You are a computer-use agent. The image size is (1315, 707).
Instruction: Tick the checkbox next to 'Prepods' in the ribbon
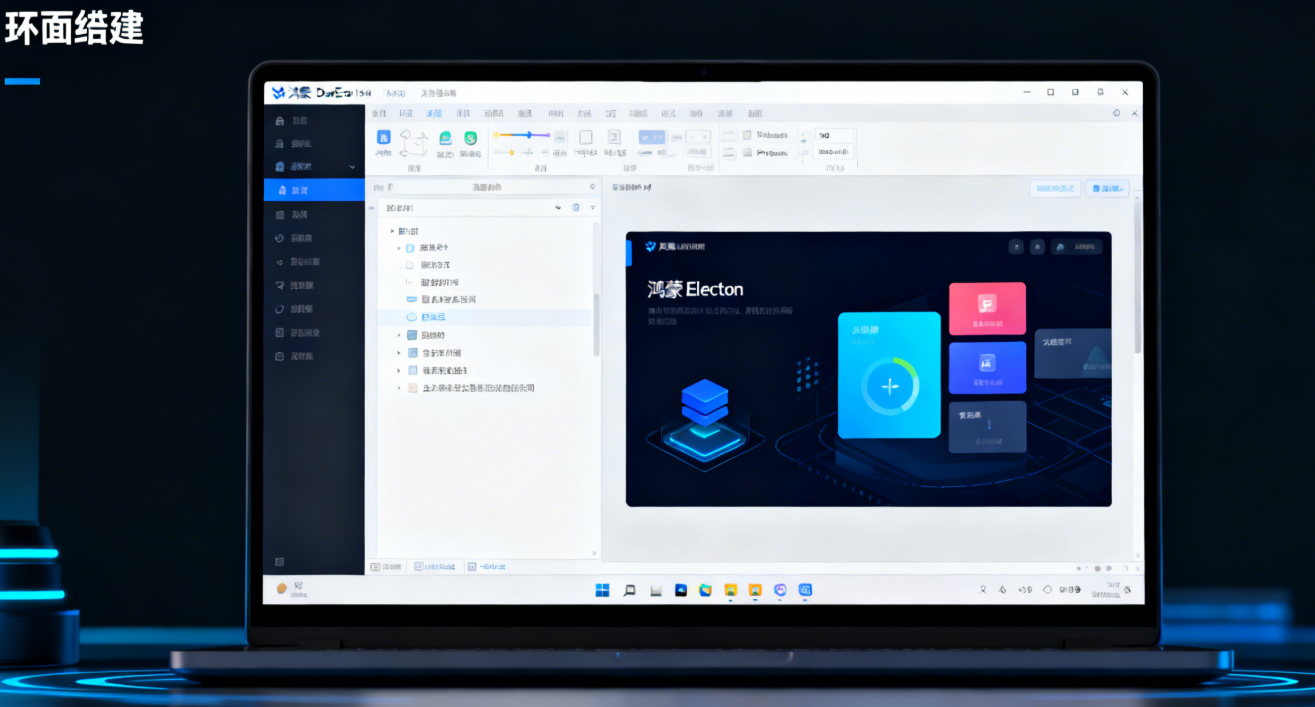point(746,153)
